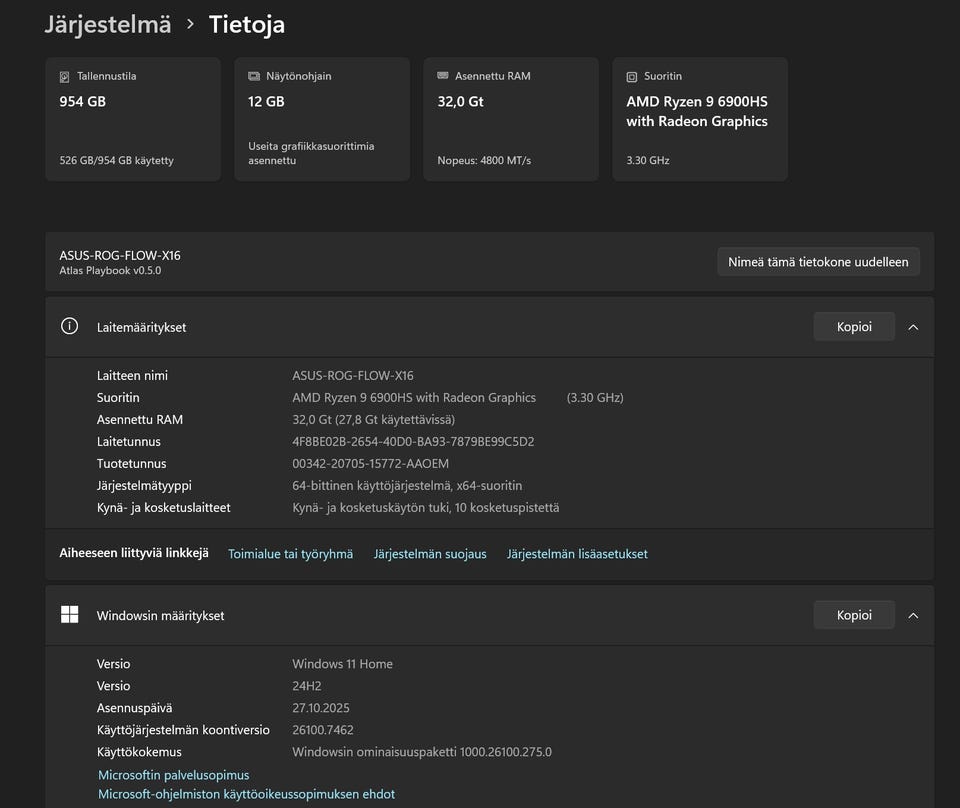Click the graphics card icon beside Näytönohjain

click(254, 76)
